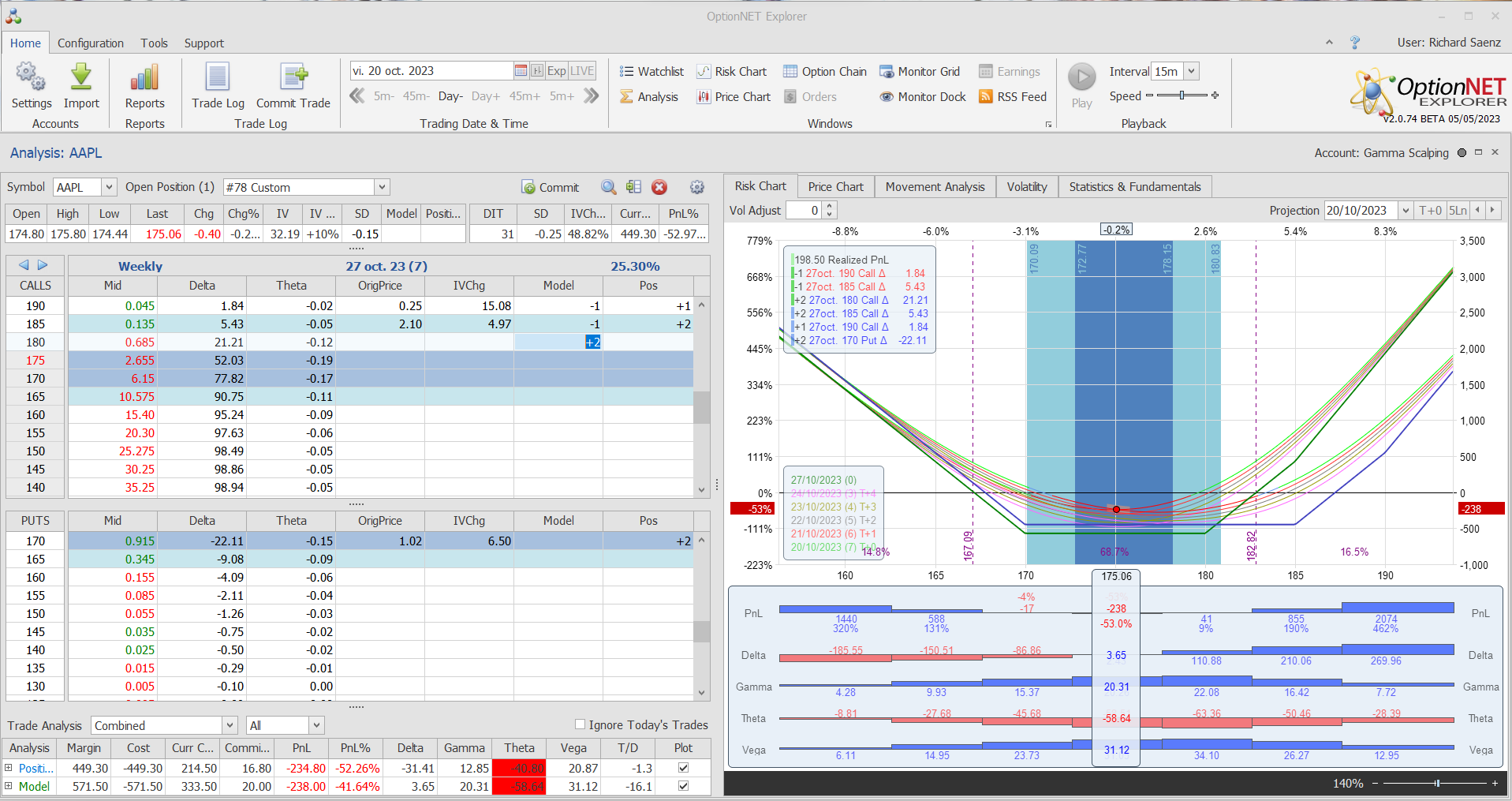
Task: Collapse the ribbon with the up chevron
Action: 1329,43
